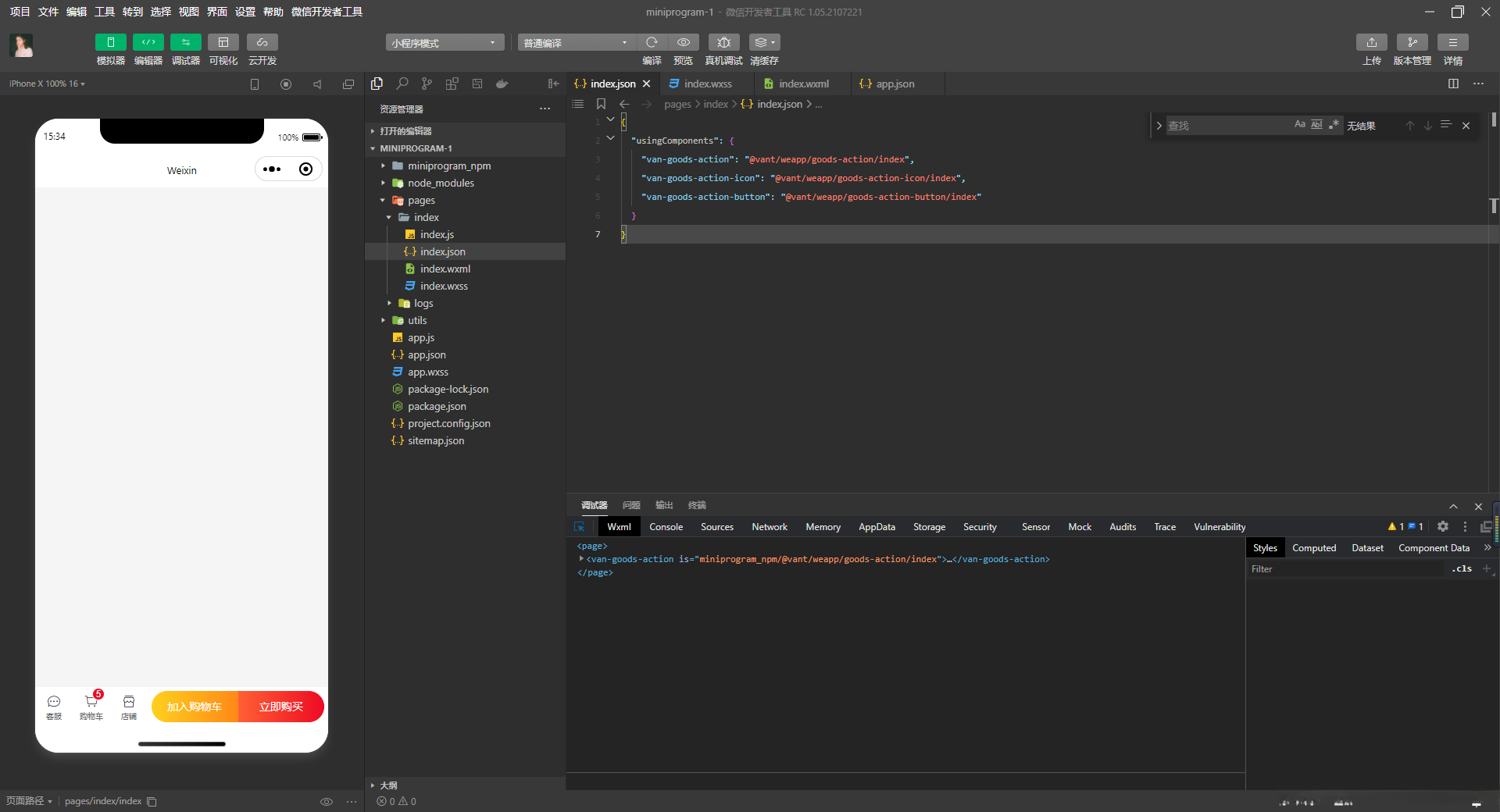Open app.json in file tree
Screen dimensions: 1500x812
pos(427,354)
